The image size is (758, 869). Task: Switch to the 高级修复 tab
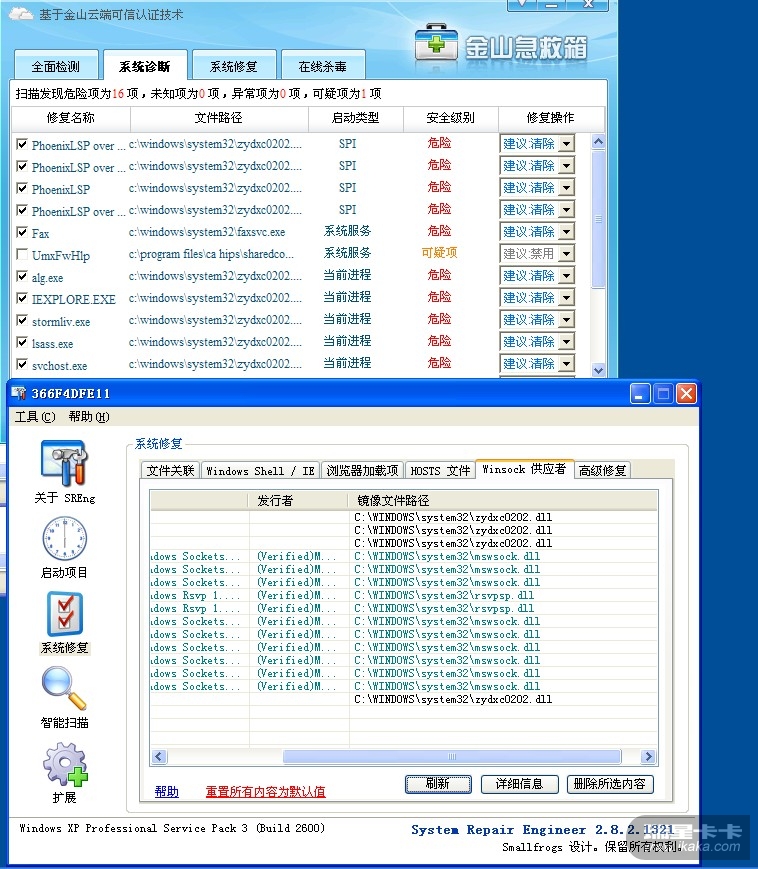[602, 471]
